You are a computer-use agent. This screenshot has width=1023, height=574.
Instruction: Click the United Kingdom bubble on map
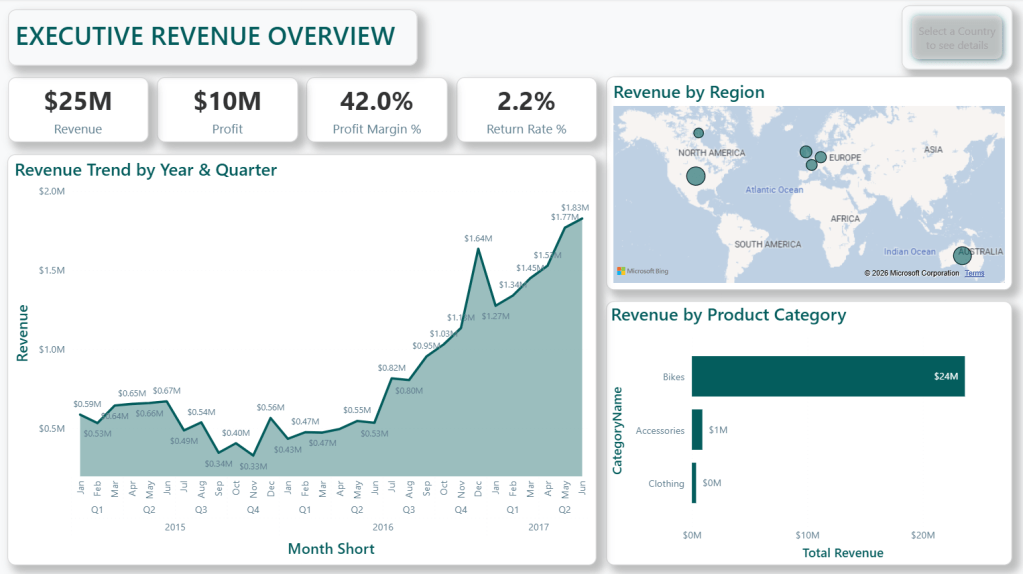[805, 152]
